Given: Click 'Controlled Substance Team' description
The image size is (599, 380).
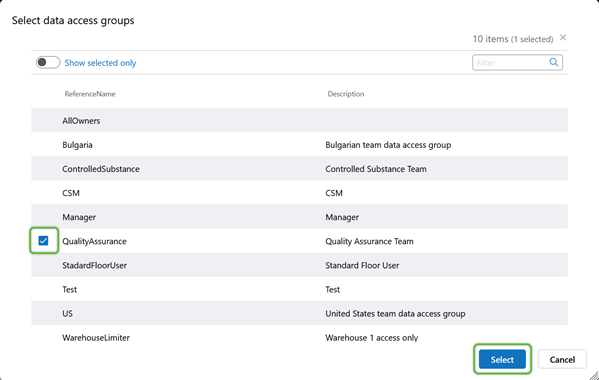Looking at the screenshot, I should coord(376,169).
